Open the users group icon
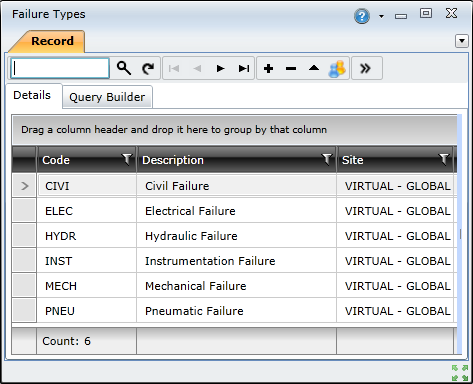Screen dimensions: 473x384 [x=337, y=69]
